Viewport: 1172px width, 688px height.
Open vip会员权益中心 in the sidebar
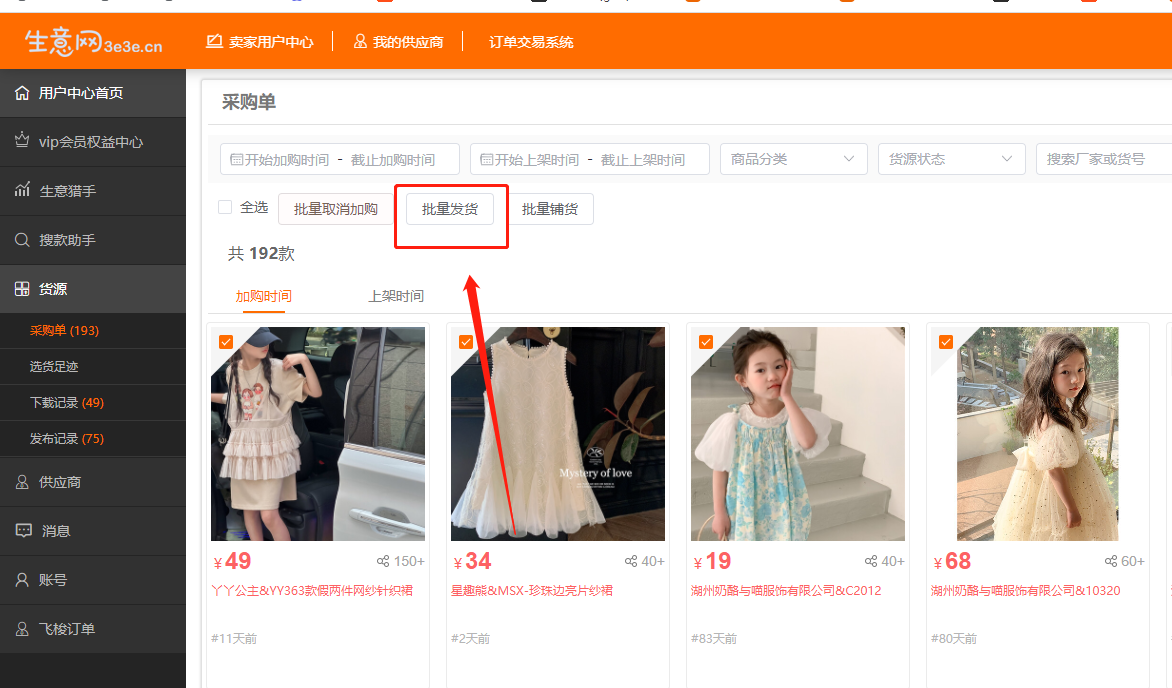point(93,141)
